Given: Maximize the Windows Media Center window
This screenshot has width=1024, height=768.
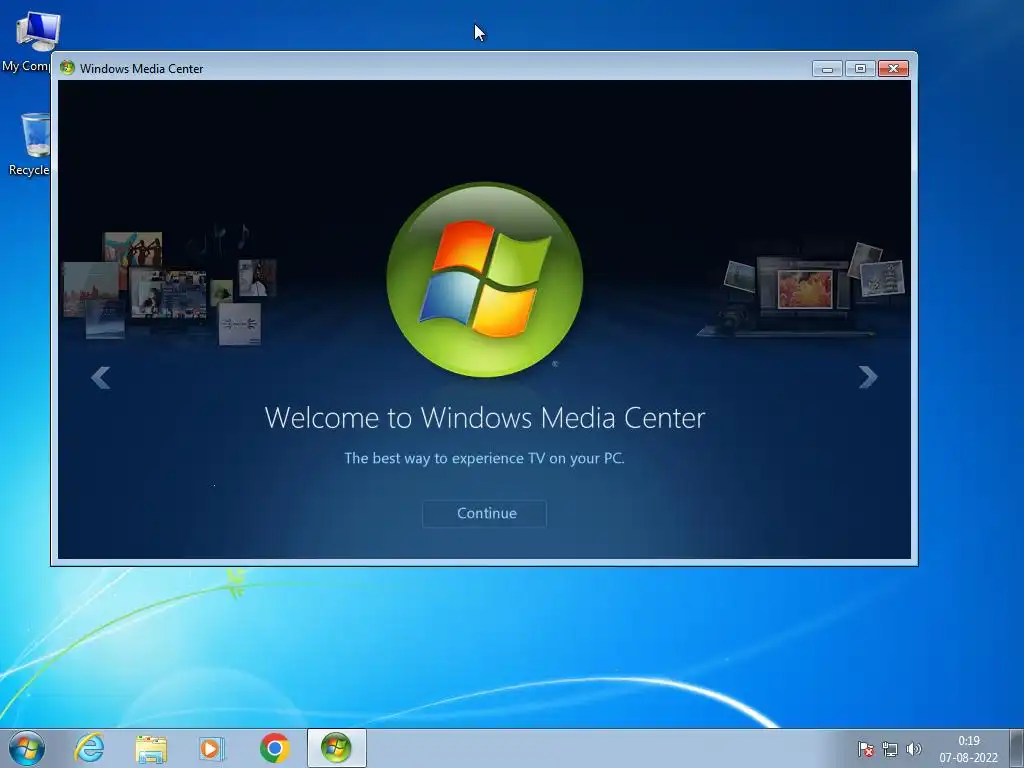Looking at the screenshot, I should click(860, 69).
